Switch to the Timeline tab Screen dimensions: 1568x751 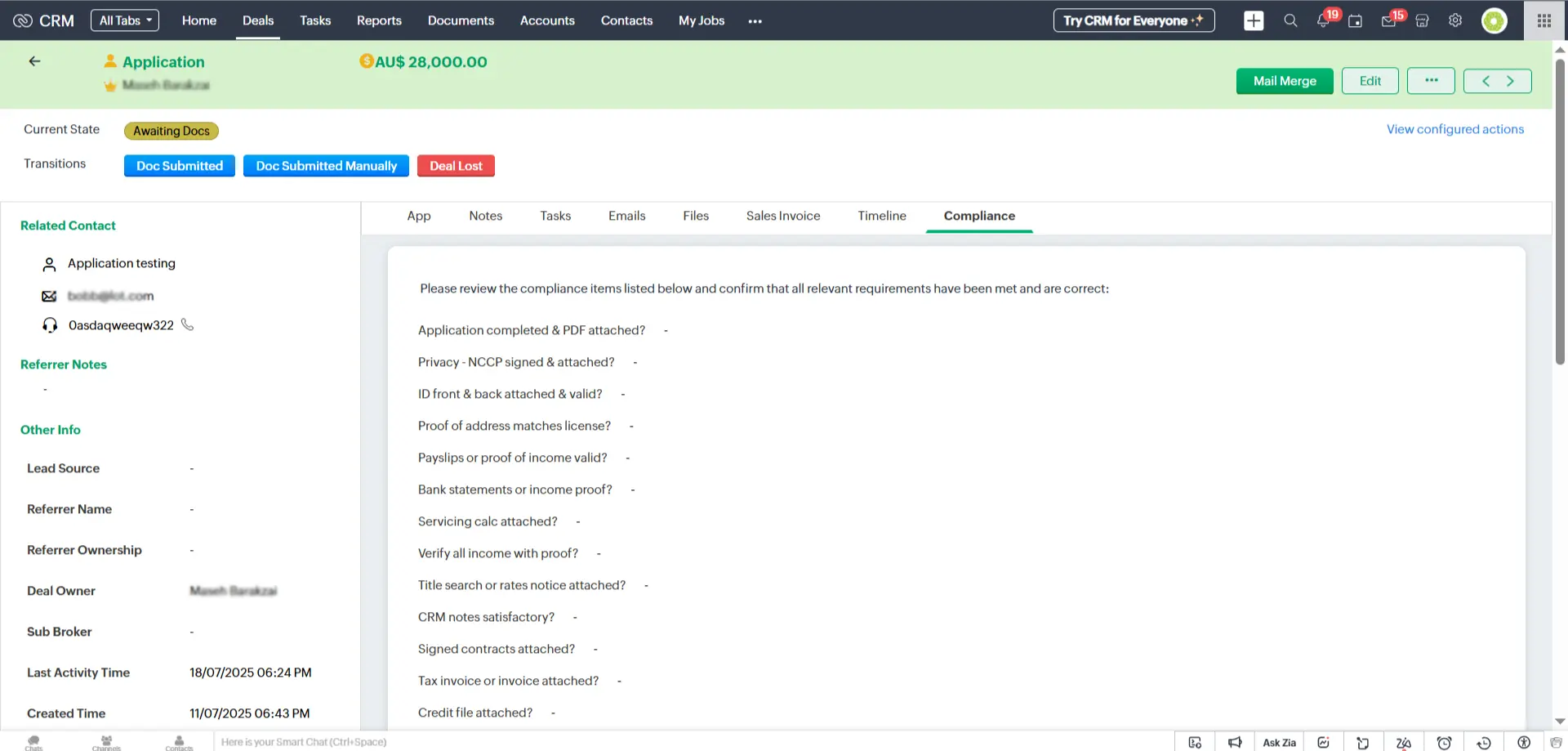coord(882,216)
